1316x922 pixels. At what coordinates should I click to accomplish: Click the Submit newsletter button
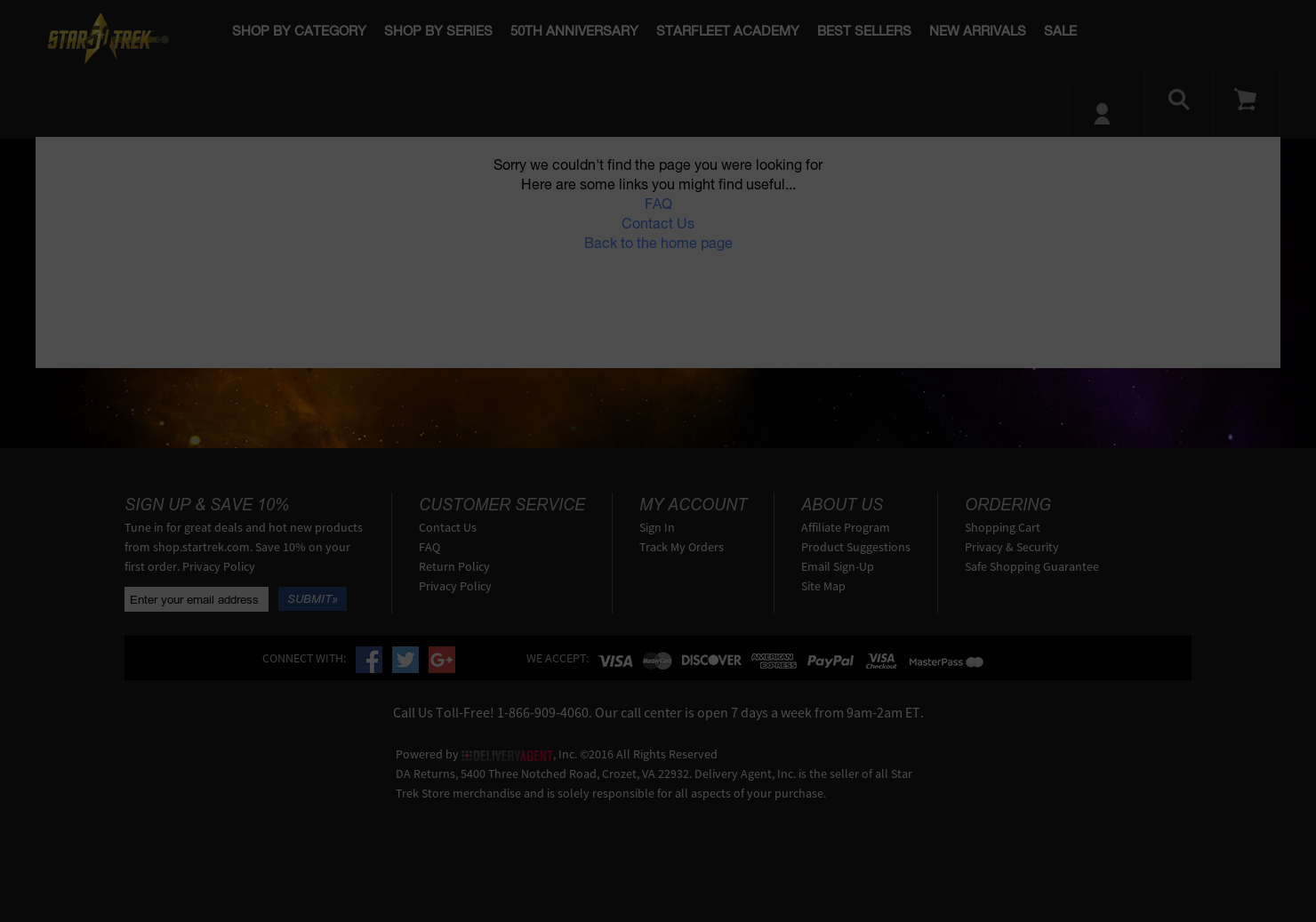[x=312, y=598]
